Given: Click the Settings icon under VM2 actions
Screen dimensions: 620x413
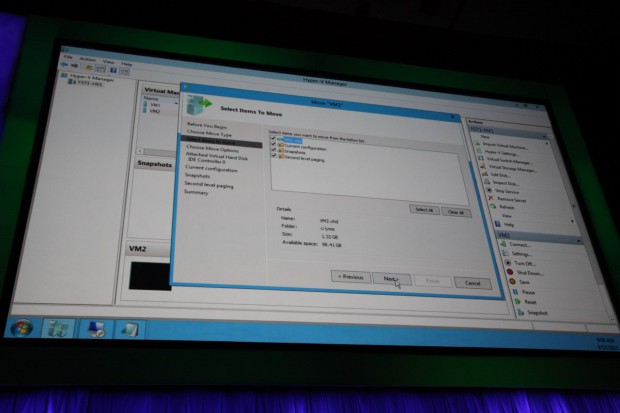Looking at the screenshot, I should pos(505,253).
